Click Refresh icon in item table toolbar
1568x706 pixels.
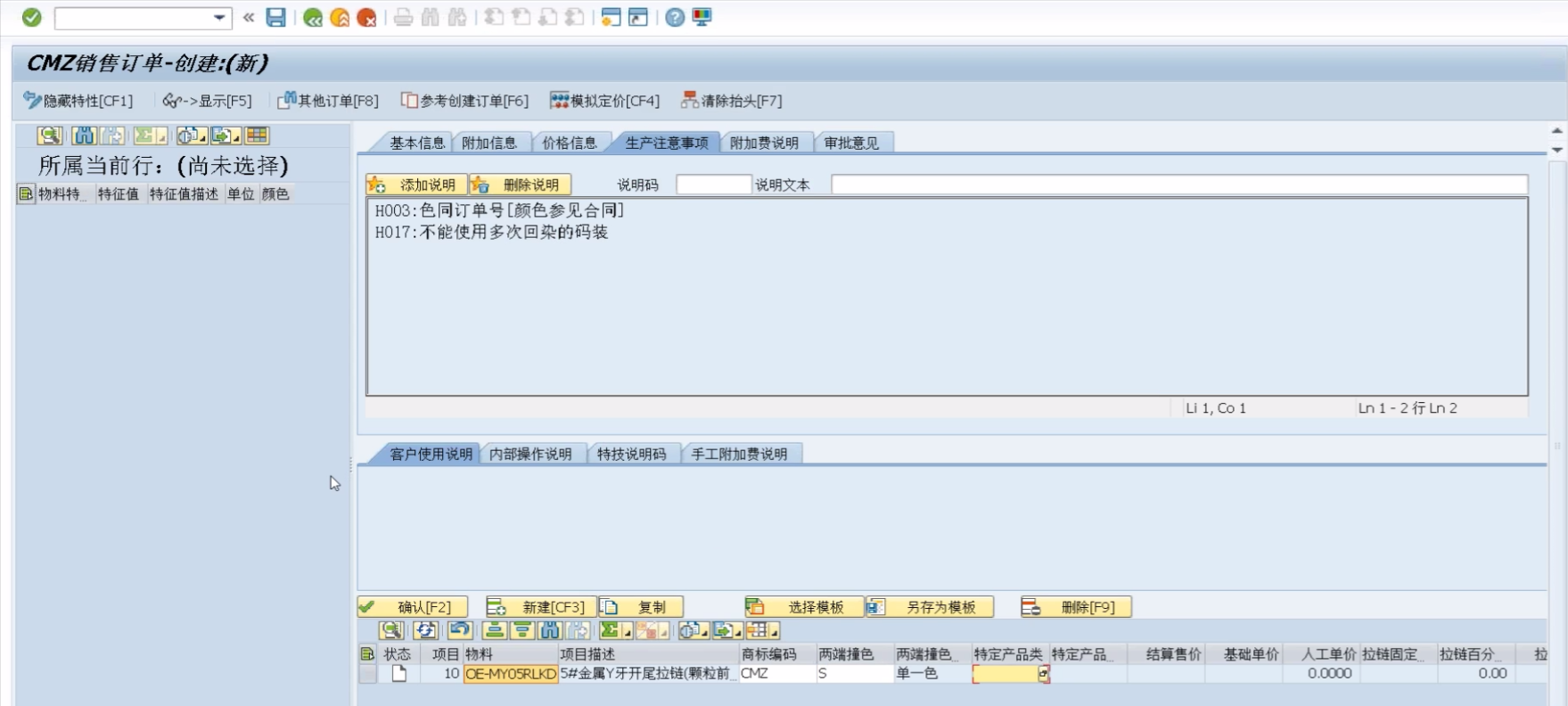[x=426, y=630]
